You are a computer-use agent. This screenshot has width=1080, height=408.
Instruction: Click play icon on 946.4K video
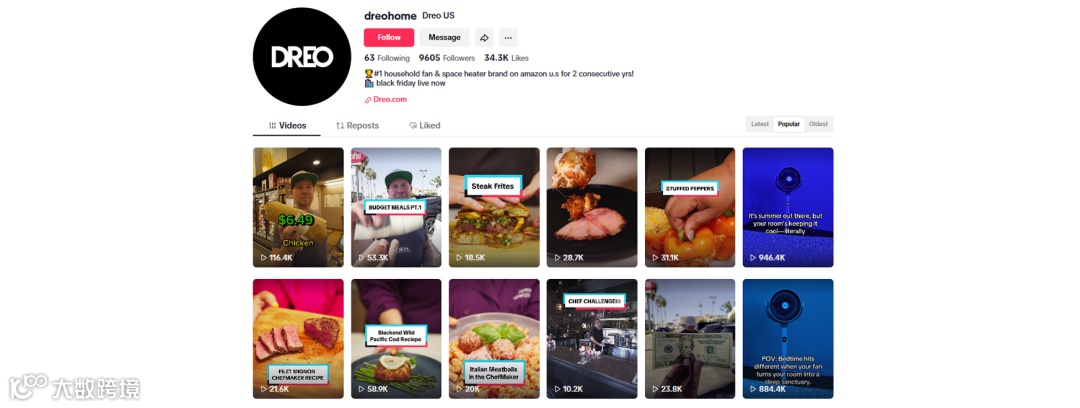coord(752,258)
